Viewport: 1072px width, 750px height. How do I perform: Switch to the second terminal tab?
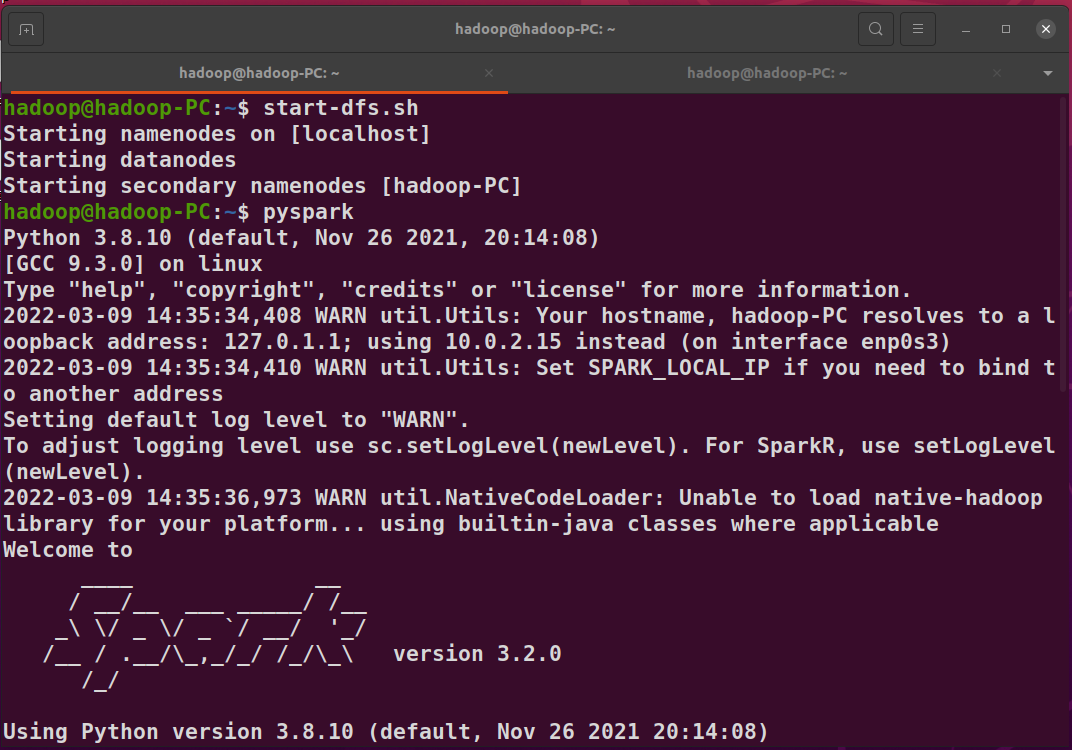[767, 73]
